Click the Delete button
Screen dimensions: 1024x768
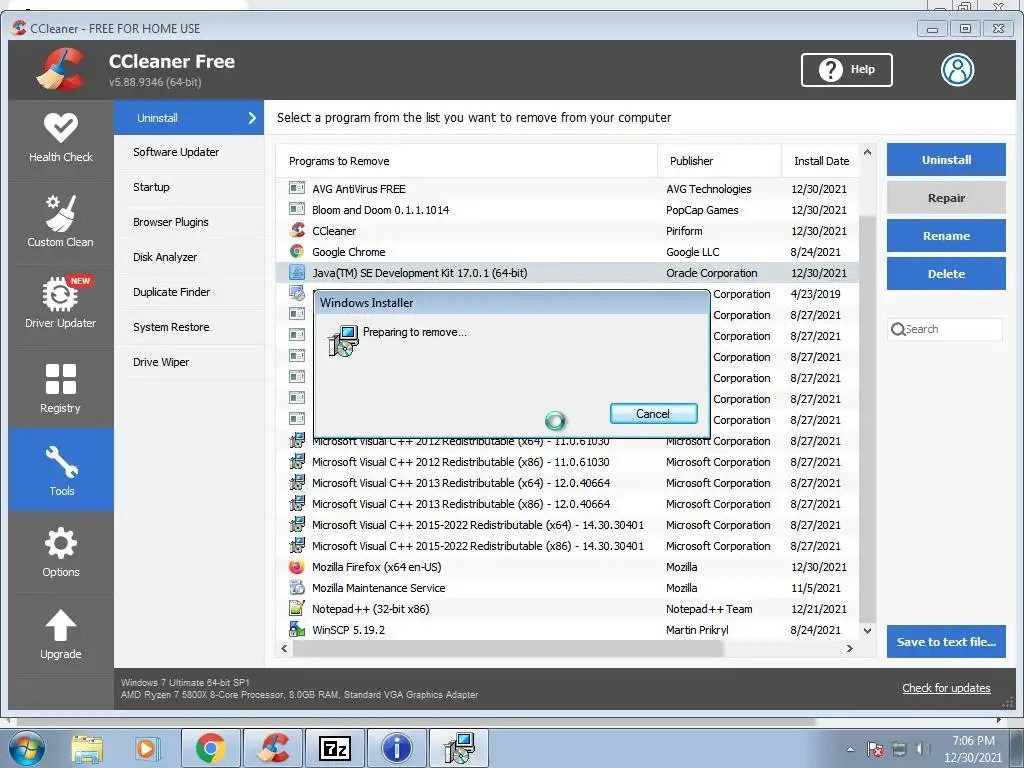946,274
